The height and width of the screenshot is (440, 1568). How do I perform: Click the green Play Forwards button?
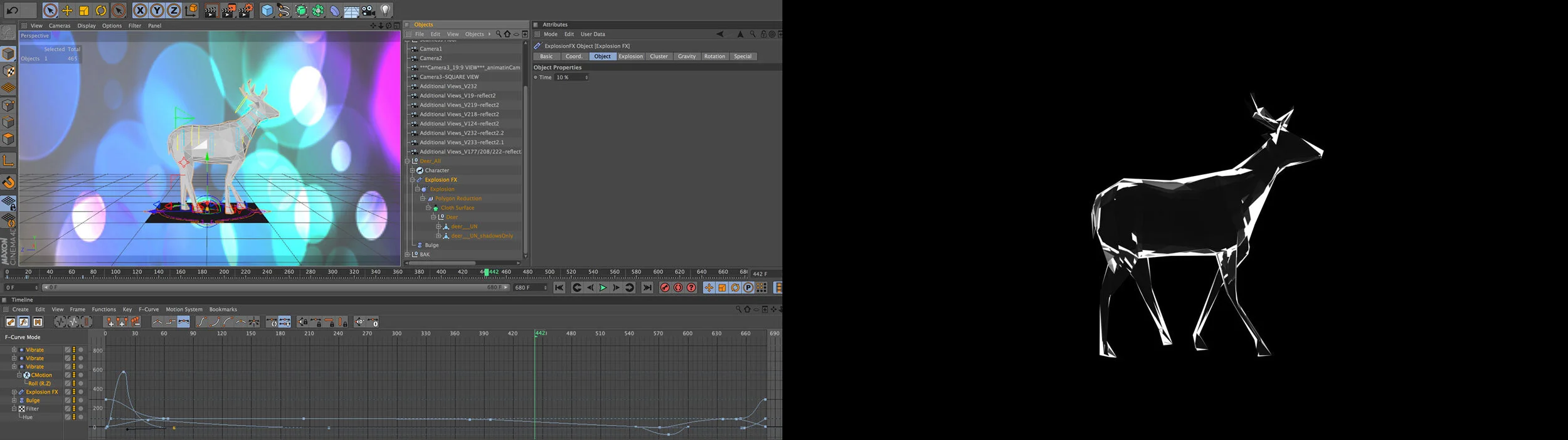[x=603, y=288]
